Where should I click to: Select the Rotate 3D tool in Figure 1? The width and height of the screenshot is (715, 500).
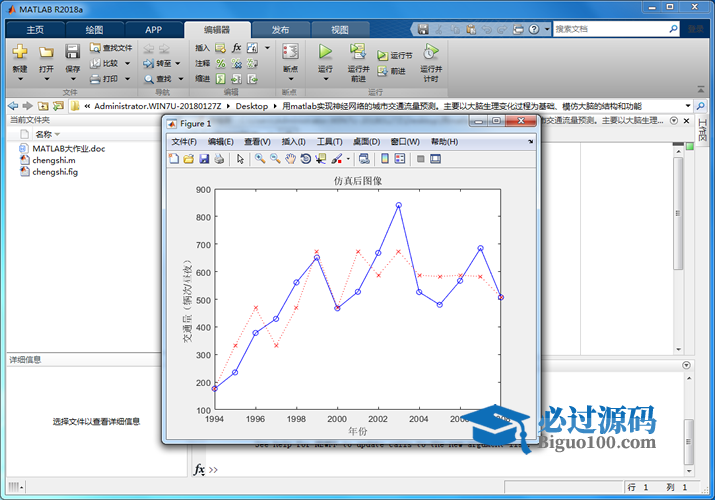click(306, 159)
